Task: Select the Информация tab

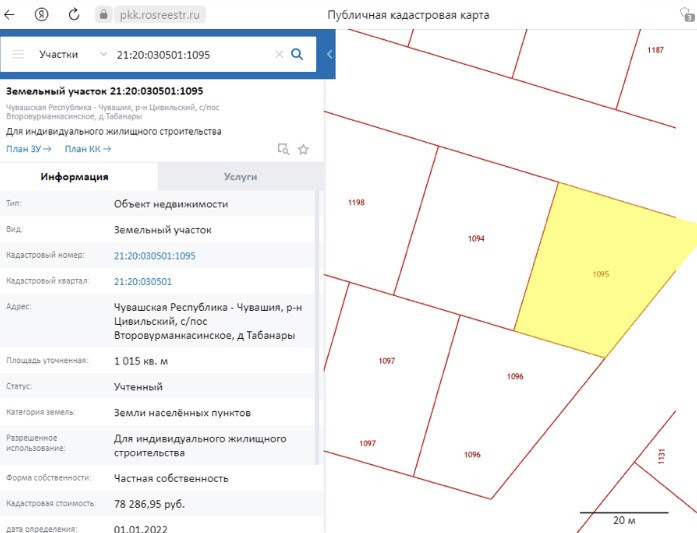Action: pos(74,176)
